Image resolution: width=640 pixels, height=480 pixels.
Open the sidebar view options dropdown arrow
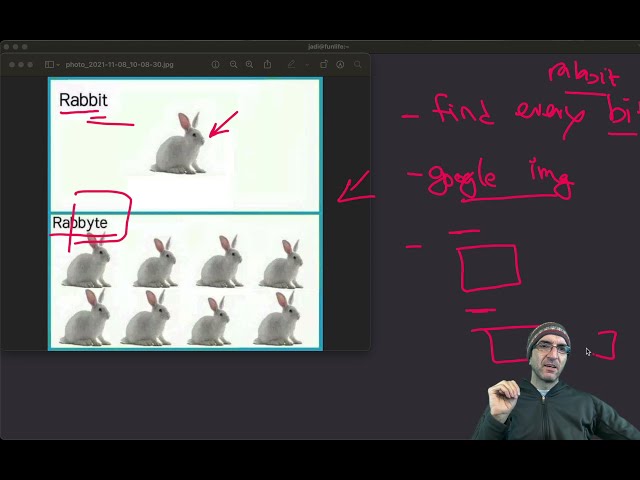click(58, 65)
